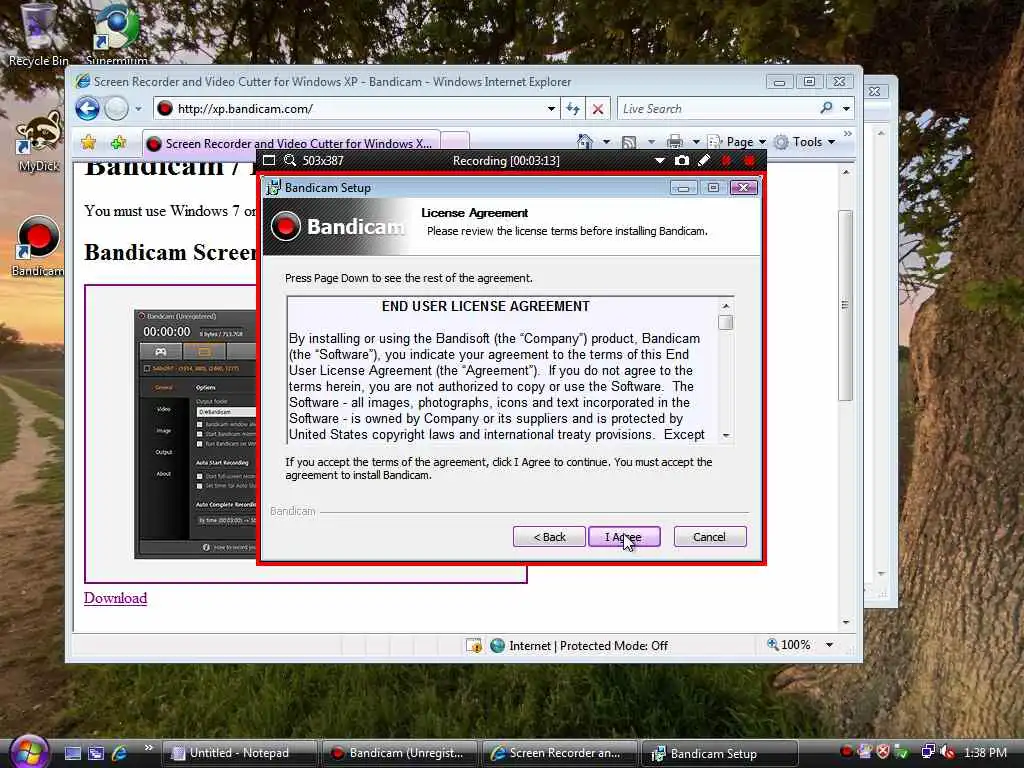This screenshot has height=768, width=1024.
Task: Expand the quick launch overflow chevron
Action: click(148, 748)
